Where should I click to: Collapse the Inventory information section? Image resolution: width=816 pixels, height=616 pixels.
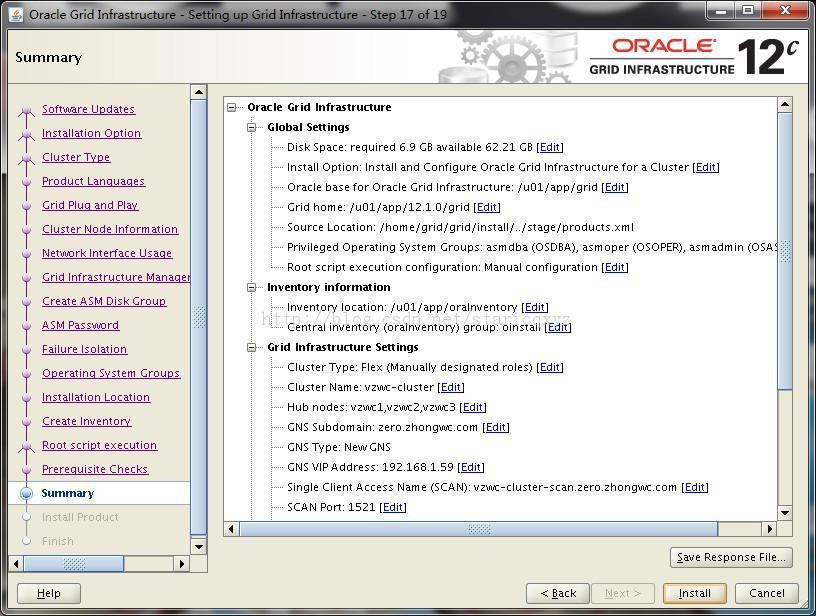click(x=251, y=287)
